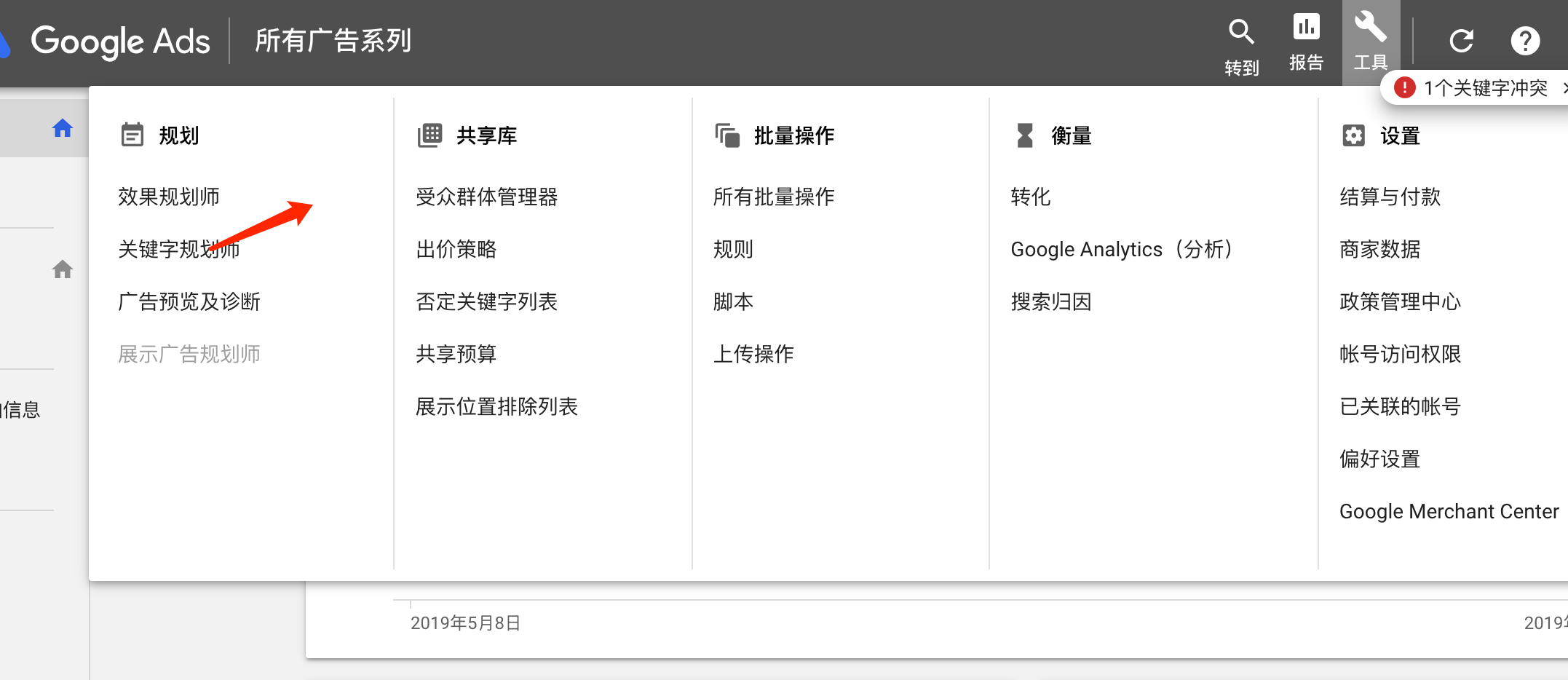Click the 批量操作 bulk actions icon
The height and width of the screenshot is (680, 1568).
coord(727,135)
